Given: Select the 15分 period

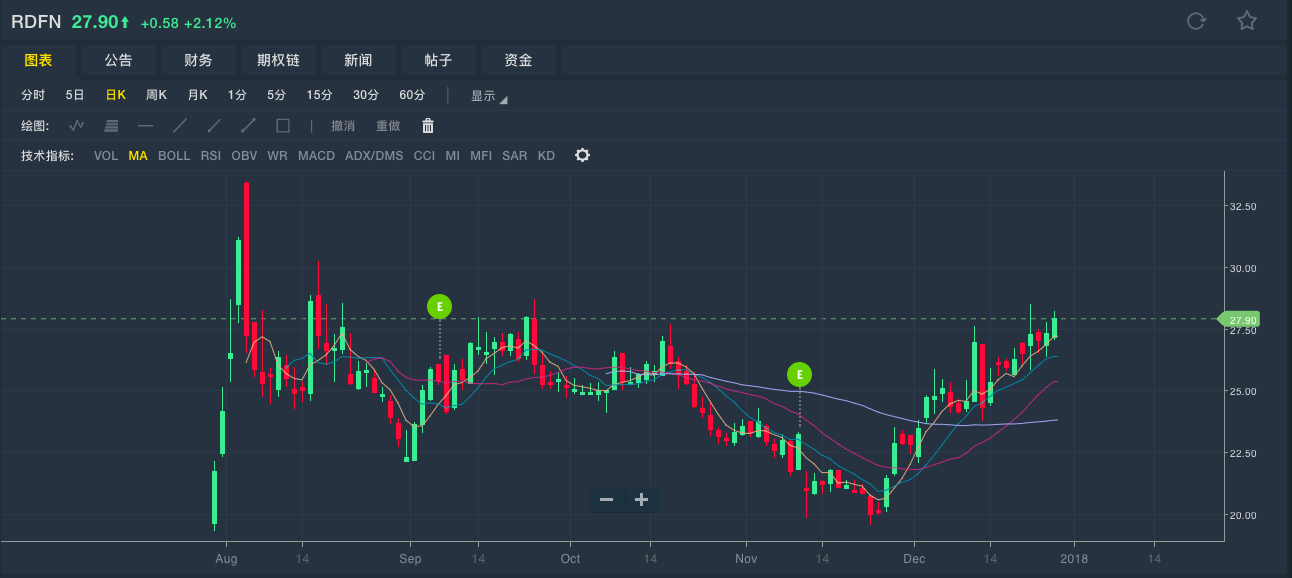Looking at the screenshot, I should coord(319,95).
